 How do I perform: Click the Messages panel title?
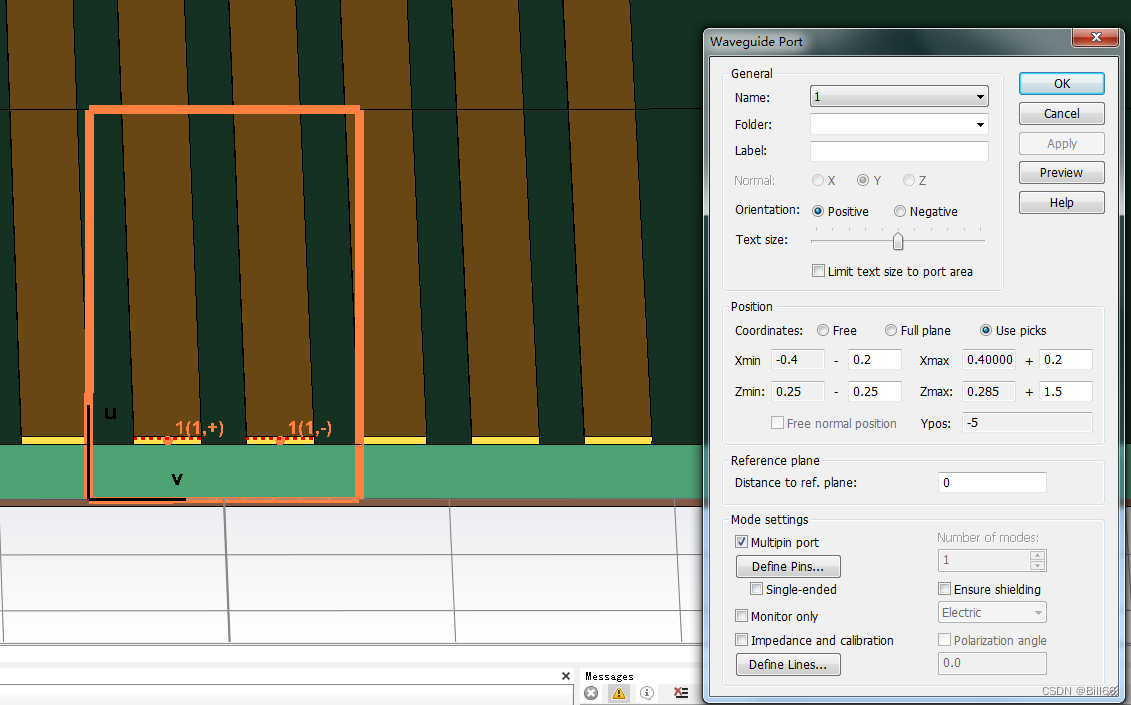click(x=609, y=676)
